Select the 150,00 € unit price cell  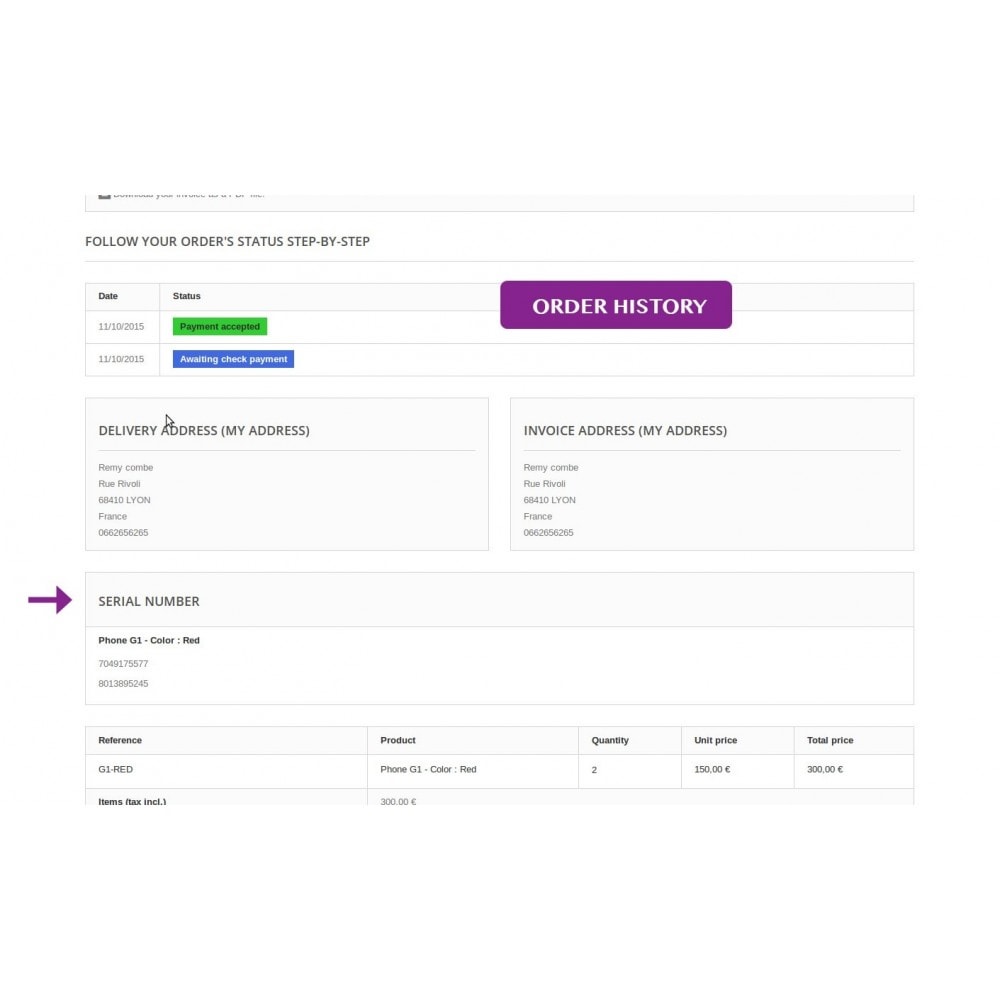pos(712,769)
